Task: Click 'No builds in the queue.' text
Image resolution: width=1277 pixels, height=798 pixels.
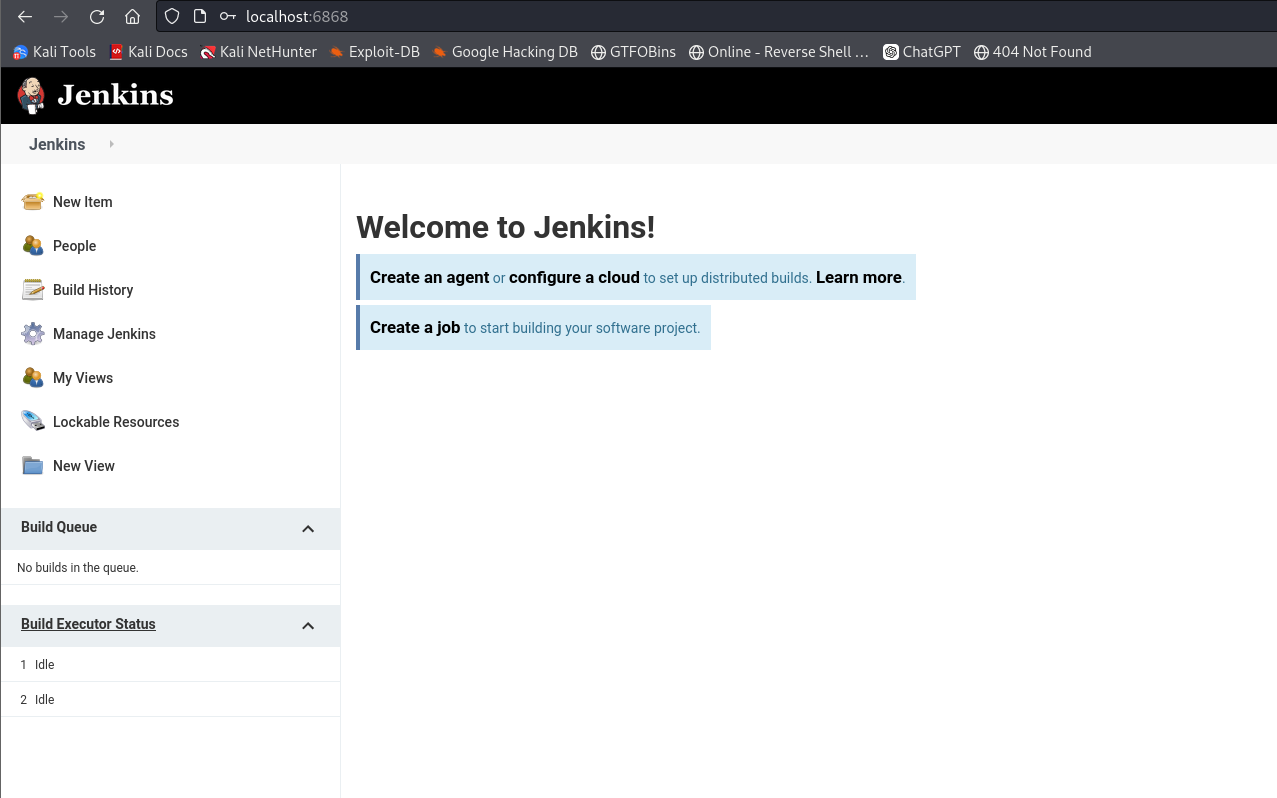Action: click(x=78, y=567)
